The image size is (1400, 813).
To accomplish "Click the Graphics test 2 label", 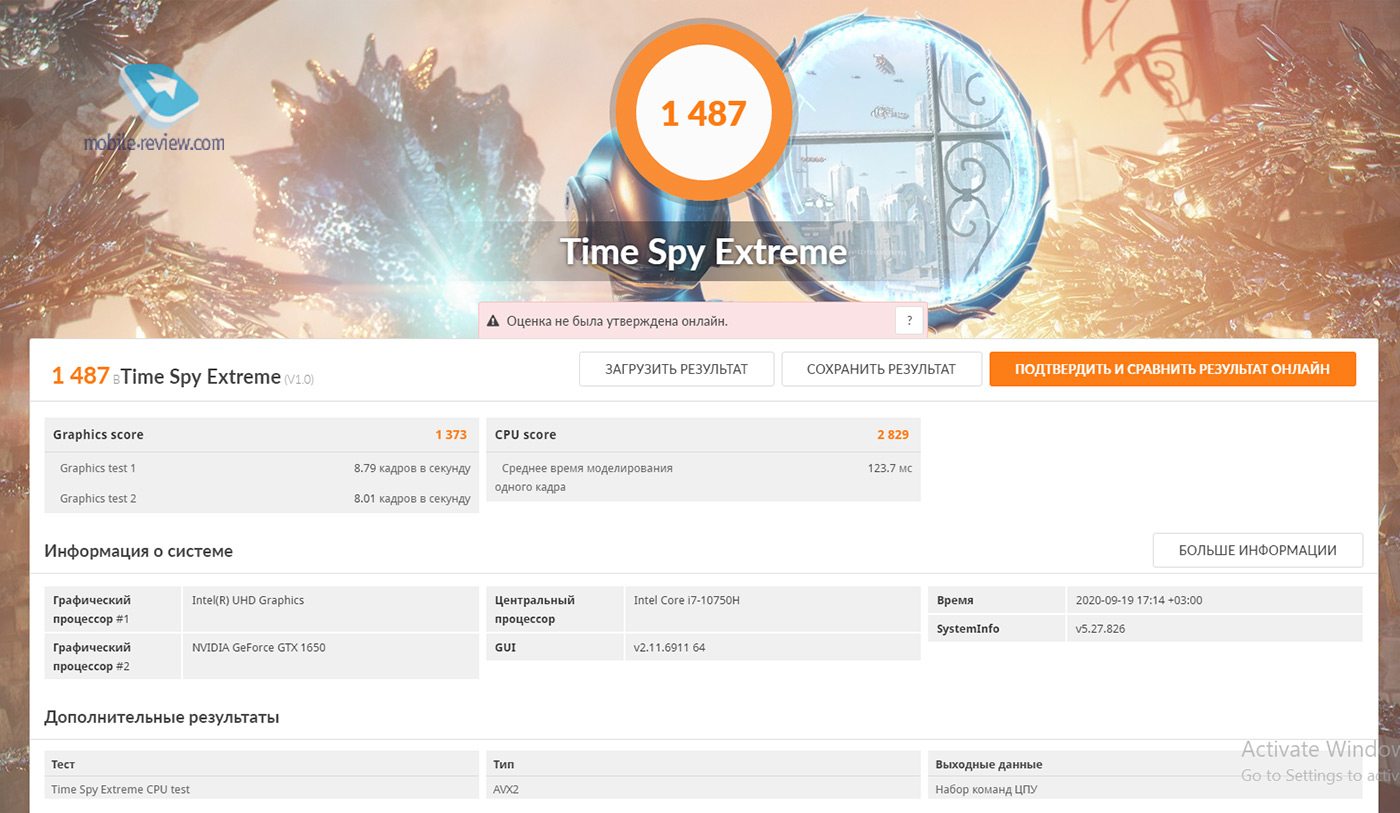I will pyautogui.click(x=98, y=498).
